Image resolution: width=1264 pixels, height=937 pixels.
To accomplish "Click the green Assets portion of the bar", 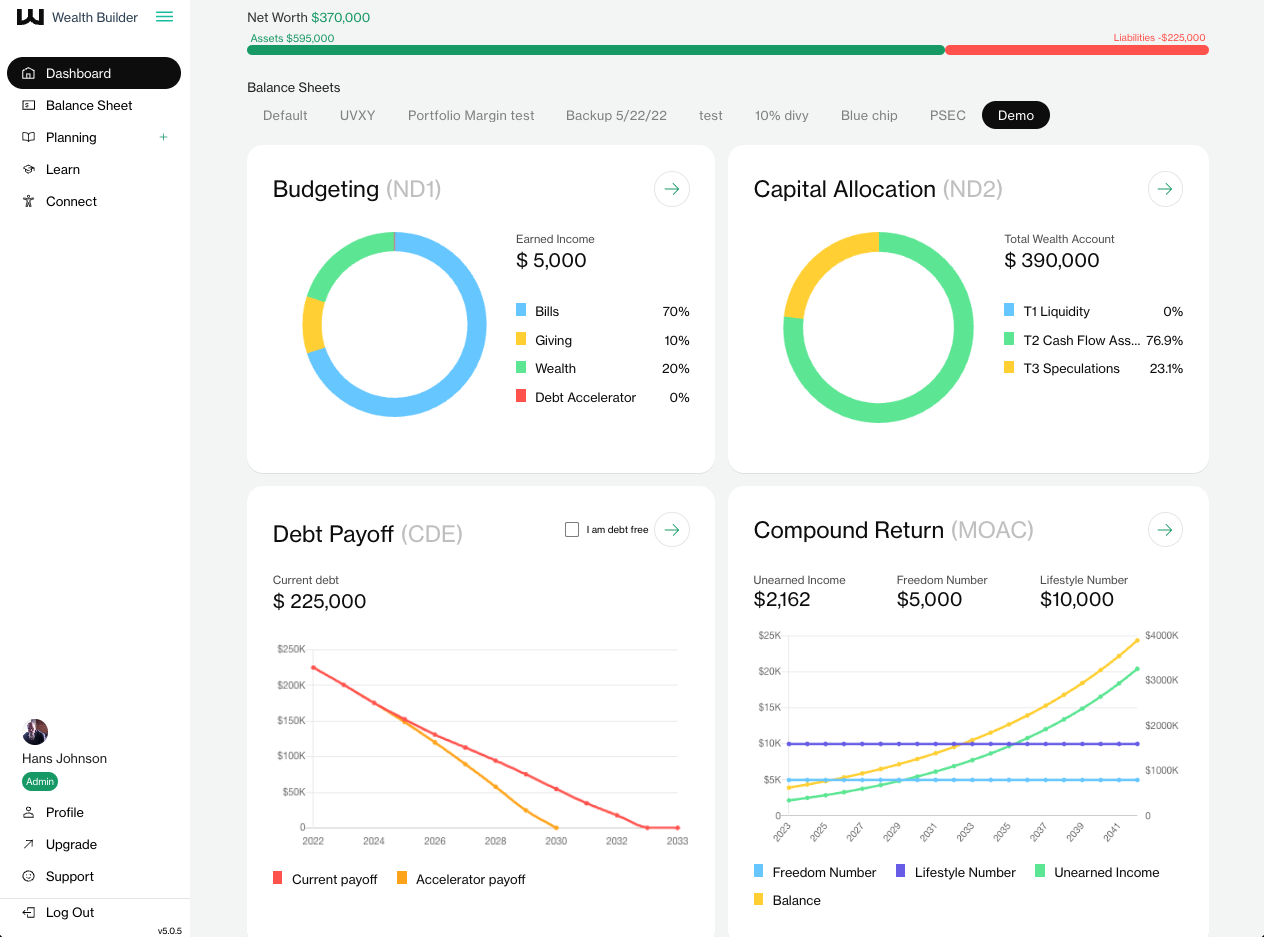I will [595, 49].
